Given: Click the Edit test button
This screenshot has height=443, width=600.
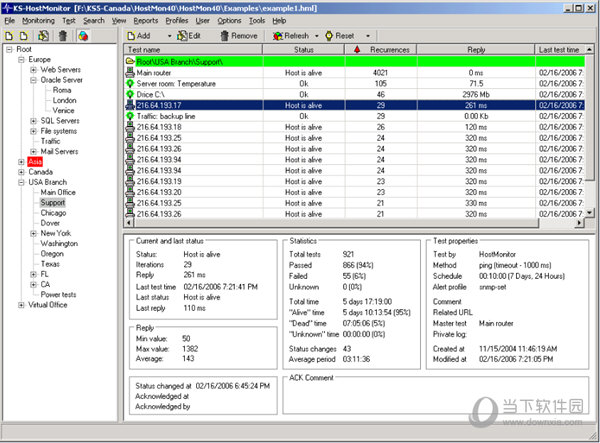Looking at the screenshot, I should (x=189, y=36).
